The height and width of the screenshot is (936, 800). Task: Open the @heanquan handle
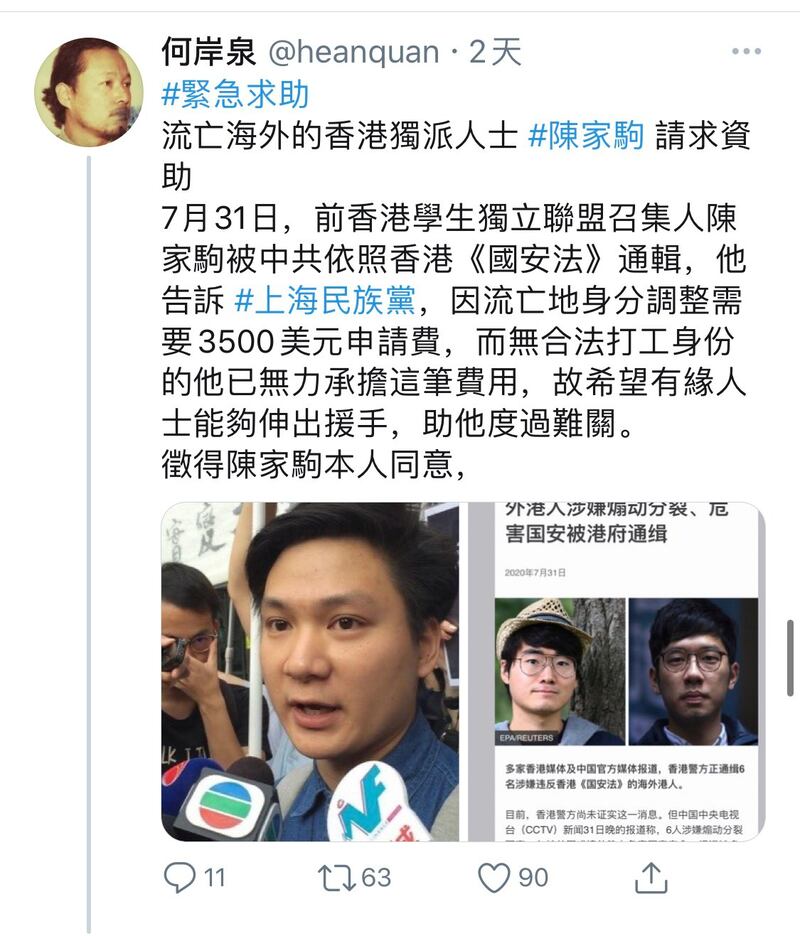point(353,52)
